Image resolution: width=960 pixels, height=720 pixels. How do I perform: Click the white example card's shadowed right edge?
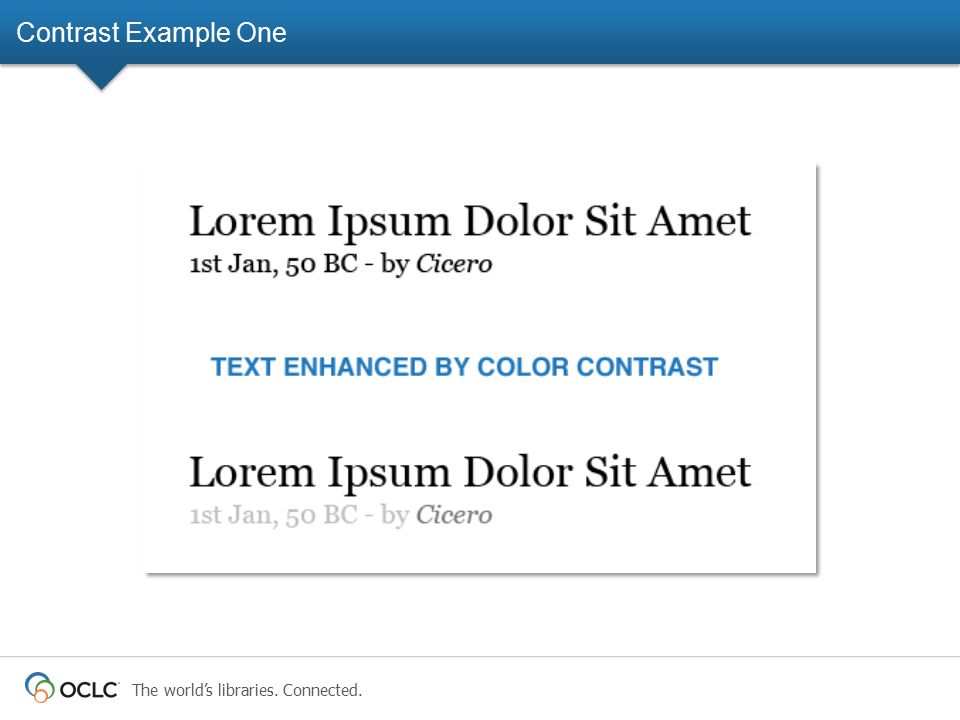(x=817, y=369)
